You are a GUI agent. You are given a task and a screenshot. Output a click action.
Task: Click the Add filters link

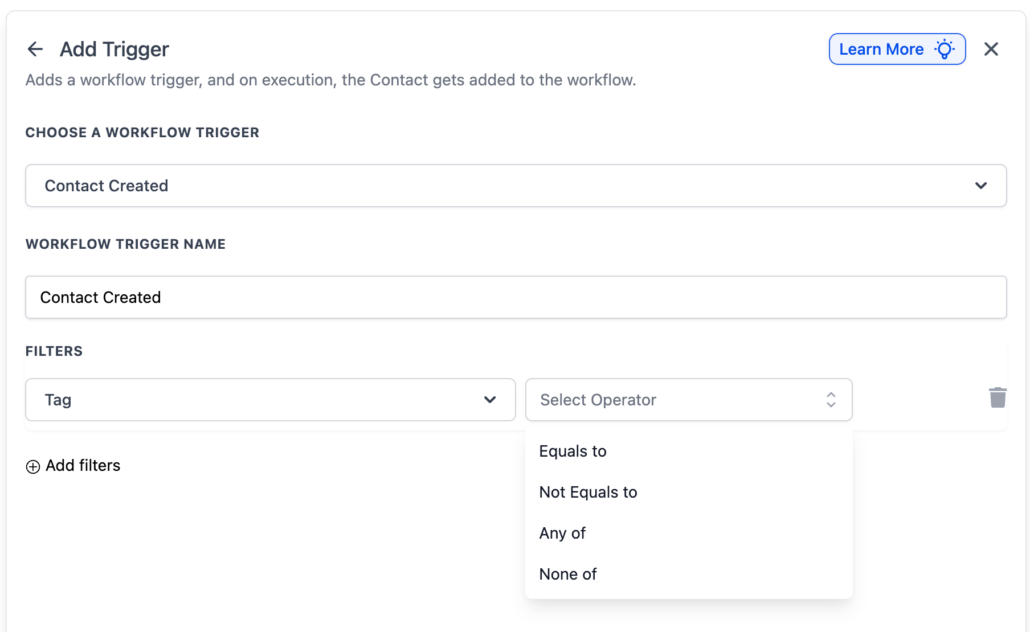pyautogui.click(x=82, y=466)
